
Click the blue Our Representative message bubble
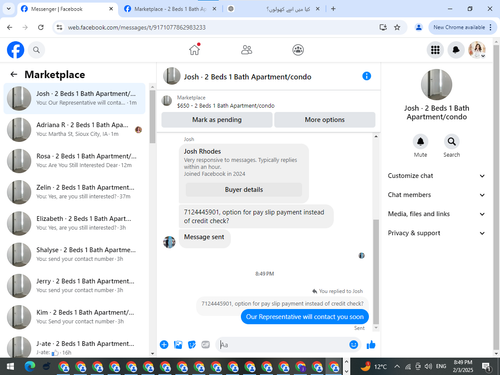[305, 317]
